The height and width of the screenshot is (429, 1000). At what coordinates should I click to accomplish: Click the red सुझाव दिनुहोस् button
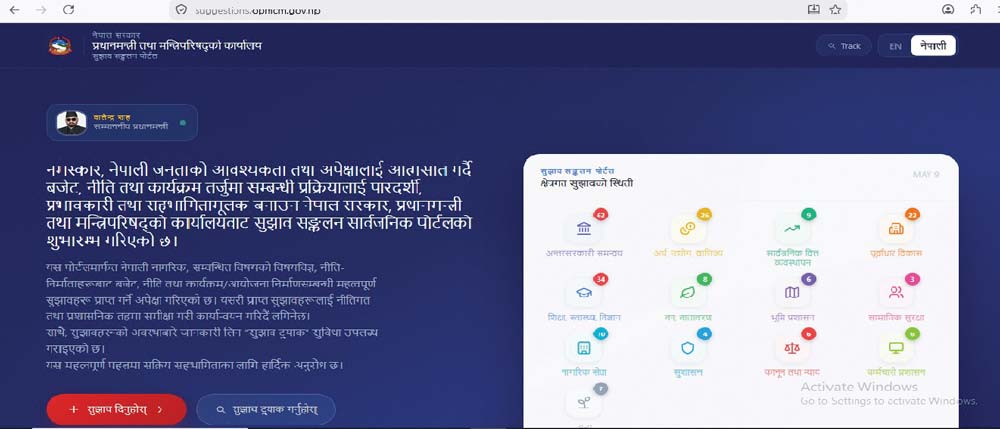(x=117, y=410)
